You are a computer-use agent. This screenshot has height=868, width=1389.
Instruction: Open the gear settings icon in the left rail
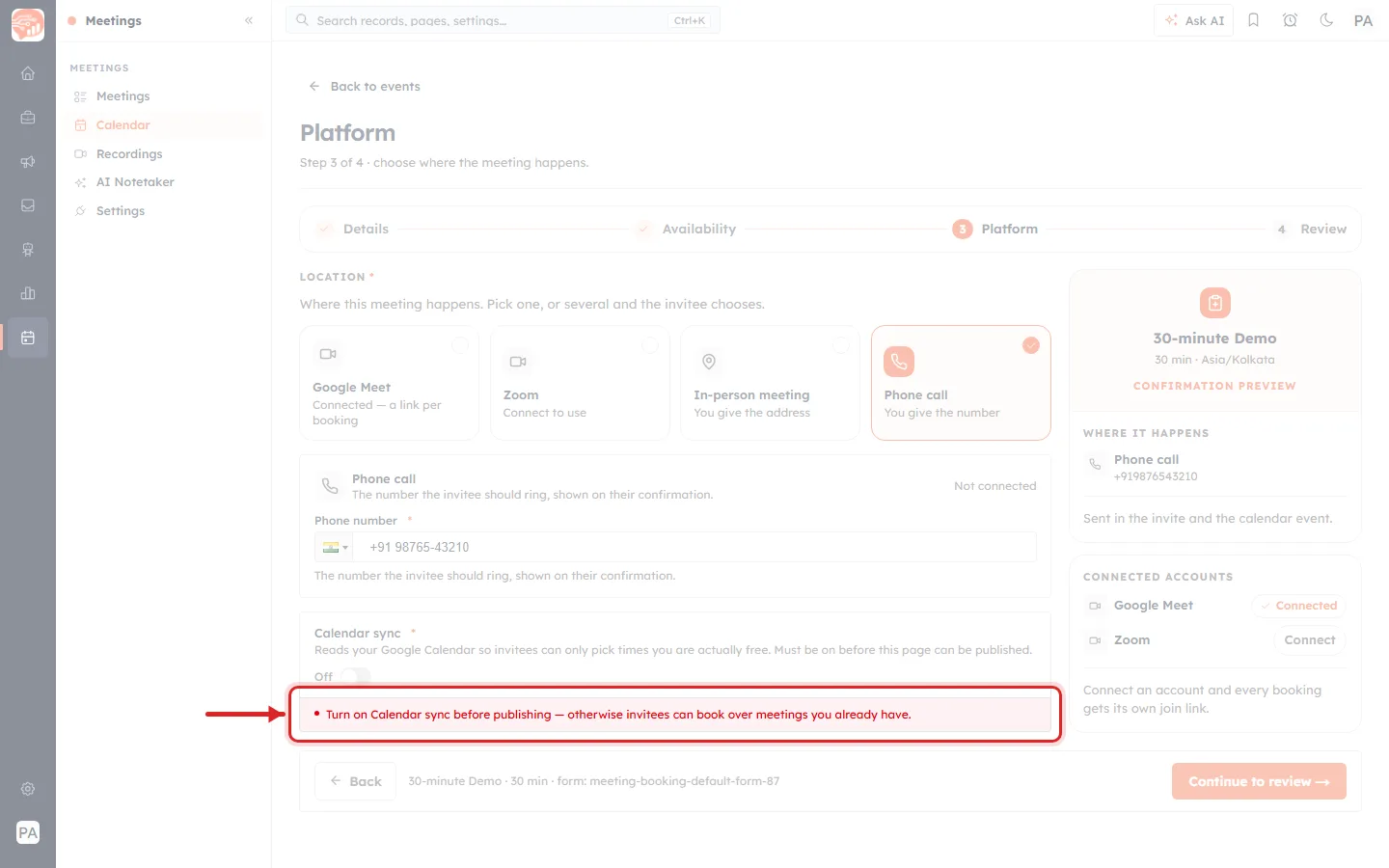click(28, 789)
